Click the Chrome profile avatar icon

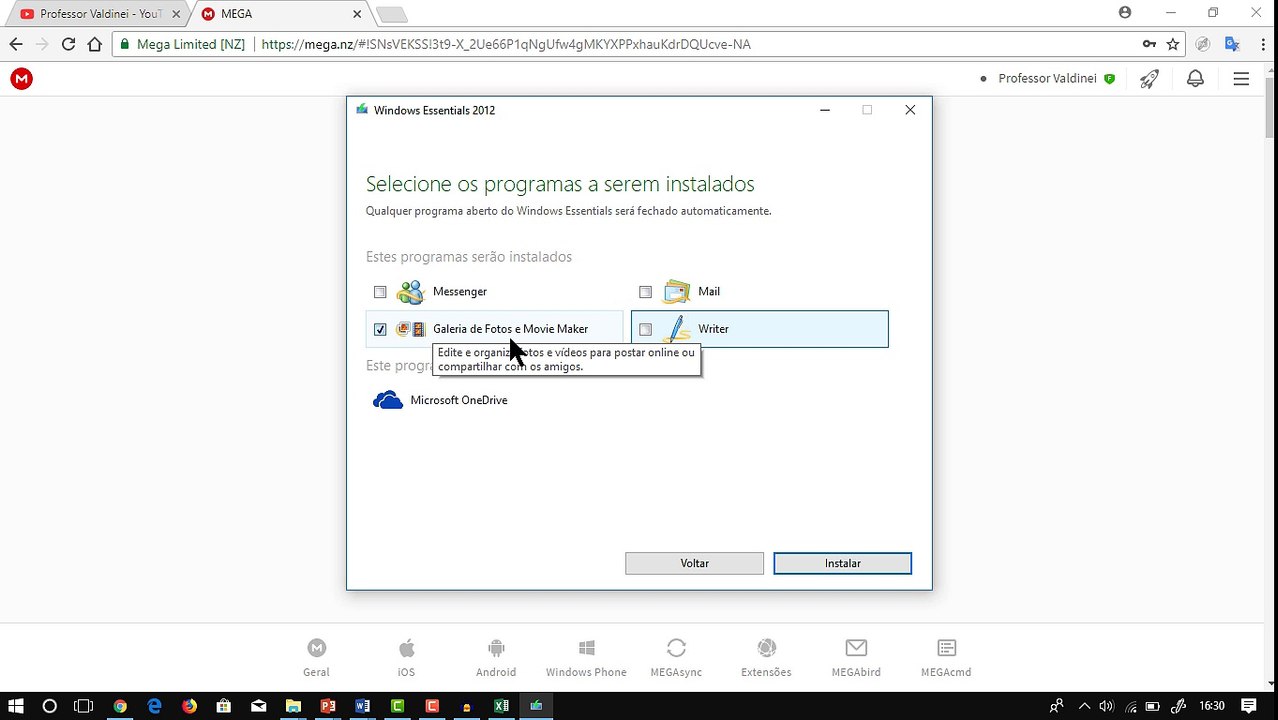click(x=1125, y=13)
